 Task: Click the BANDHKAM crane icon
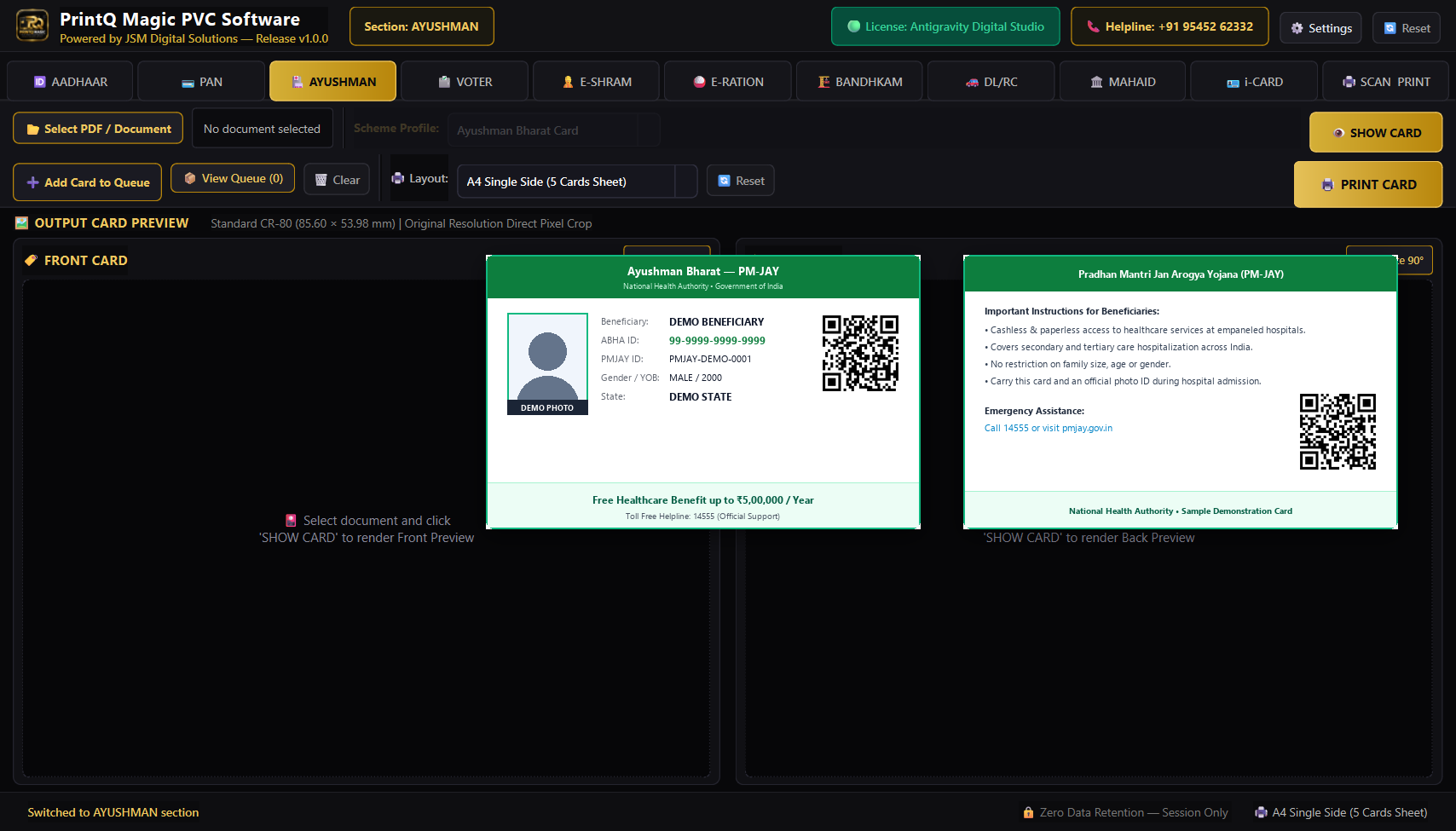[823, 82]
